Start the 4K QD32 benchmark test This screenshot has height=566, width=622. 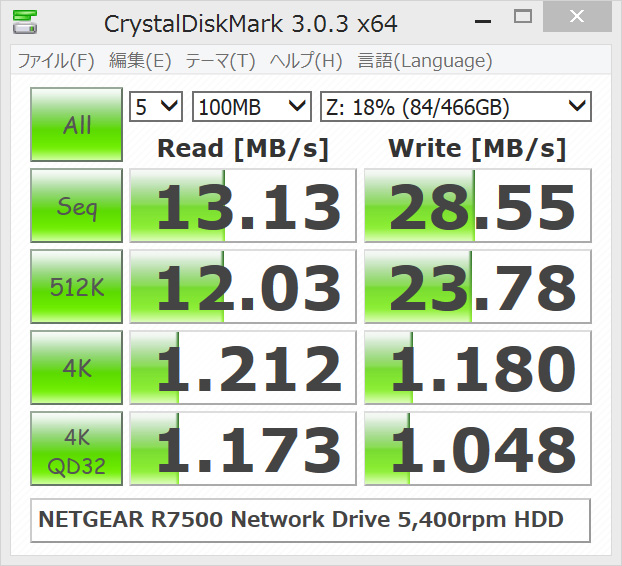click(77, 449)
